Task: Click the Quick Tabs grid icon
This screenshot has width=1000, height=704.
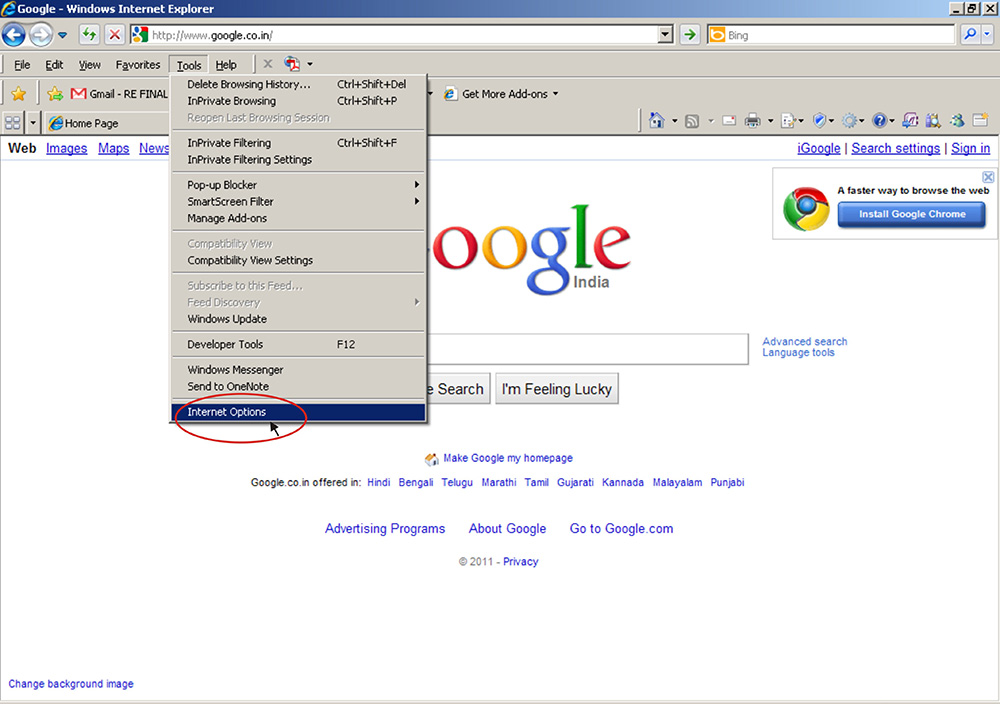Action: 12,122
